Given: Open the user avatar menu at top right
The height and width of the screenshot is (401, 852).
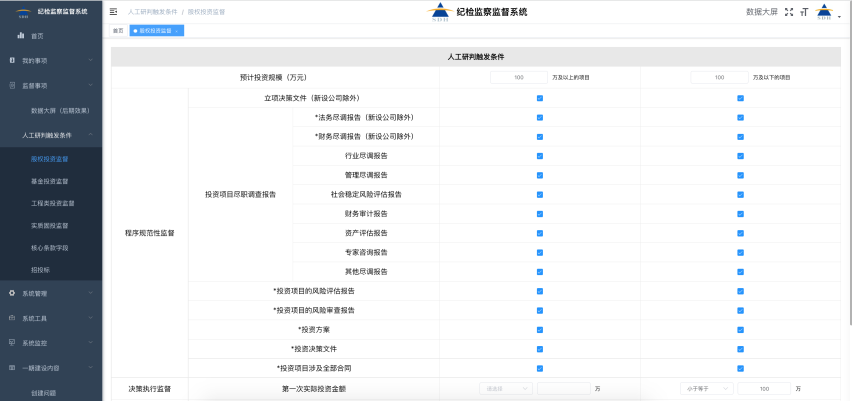Looking at the screenshot, I should tap(825, 12).
